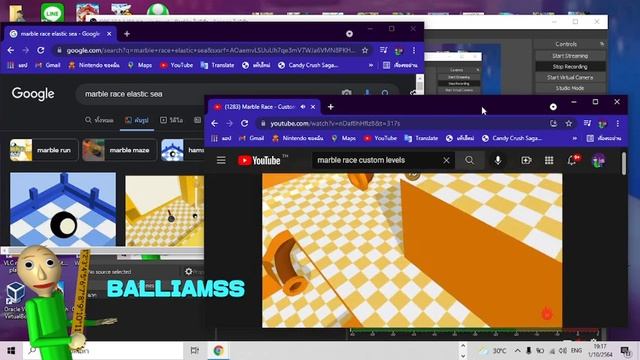Open Nintendo bookmark in Google window
Screen dimensions: 640x360
[94, 65]
